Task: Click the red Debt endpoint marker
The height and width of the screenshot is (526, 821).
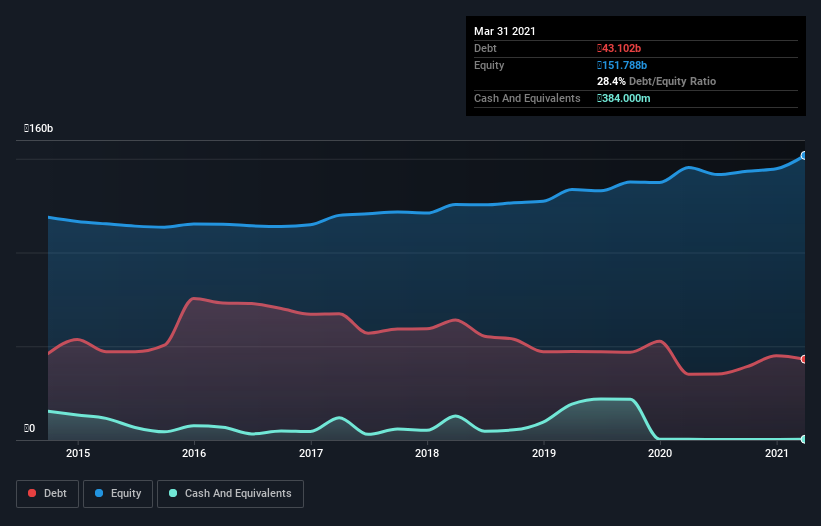Action: coord(804,359)
